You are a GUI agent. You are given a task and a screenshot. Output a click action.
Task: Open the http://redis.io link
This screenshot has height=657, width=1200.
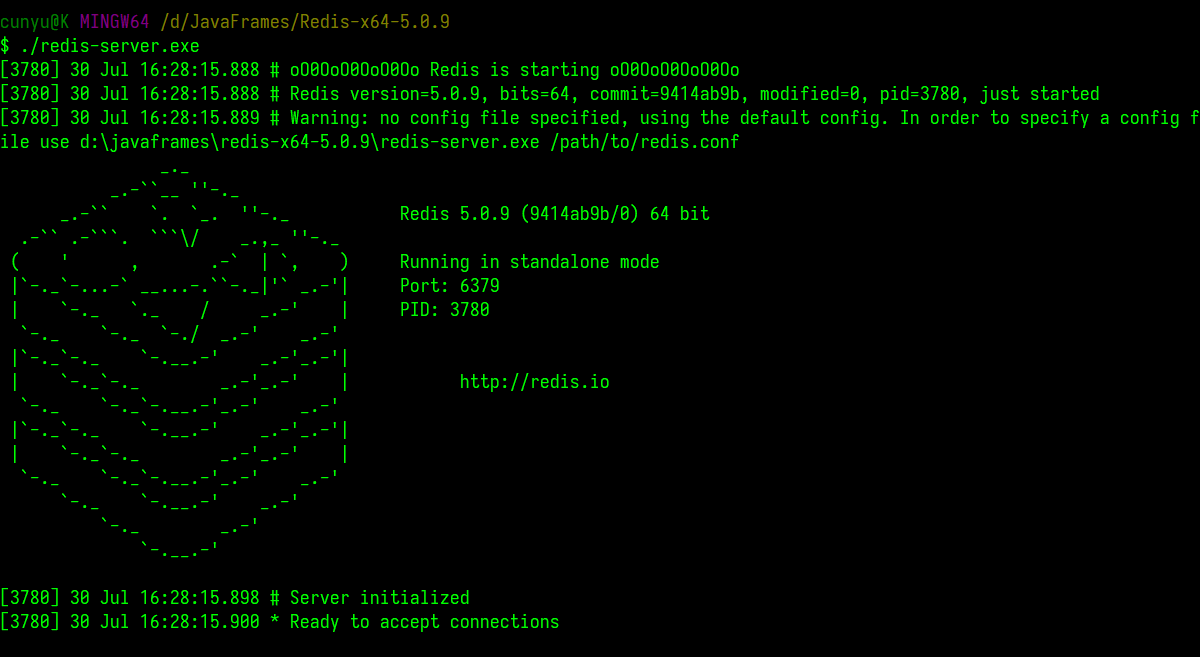coord(534,382)
